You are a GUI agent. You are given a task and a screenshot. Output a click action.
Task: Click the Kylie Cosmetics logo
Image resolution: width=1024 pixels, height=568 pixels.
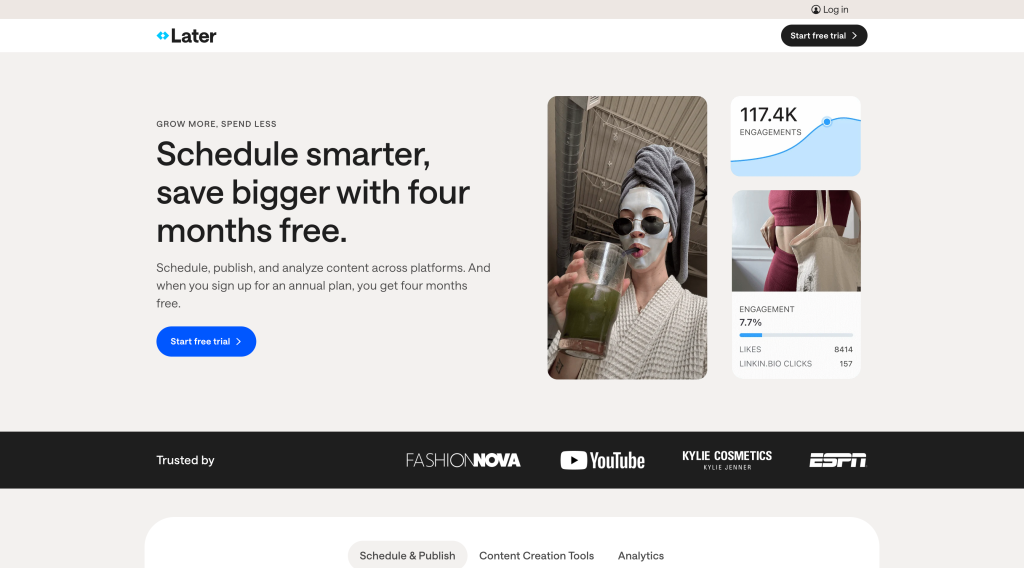coord(727,460)
